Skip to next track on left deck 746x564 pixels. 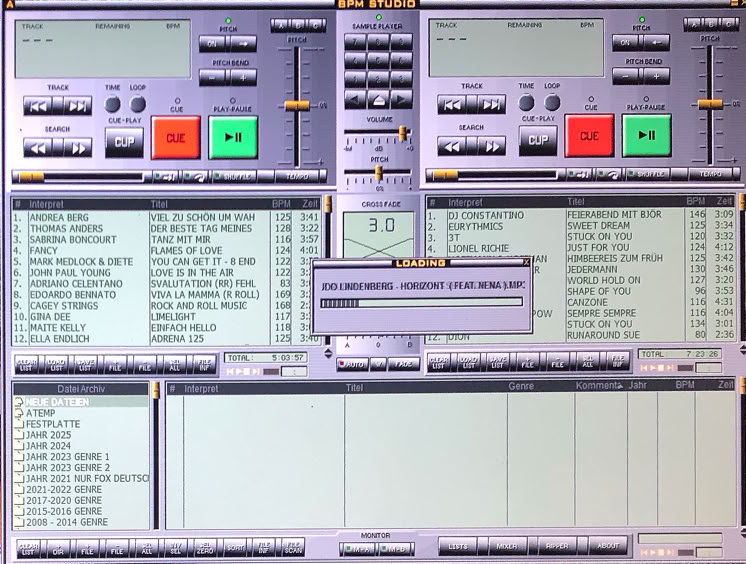click(x=78, y=105)
